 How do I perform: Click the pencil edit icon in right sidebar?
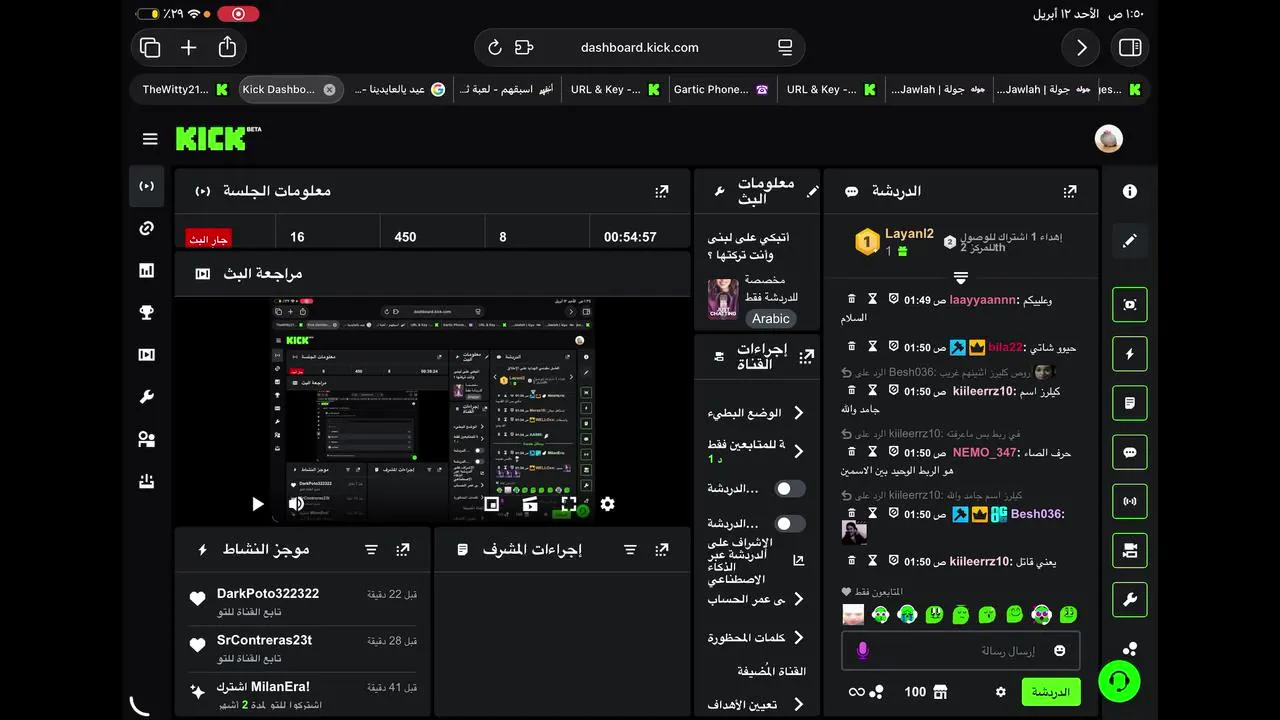click(1130, 241)
